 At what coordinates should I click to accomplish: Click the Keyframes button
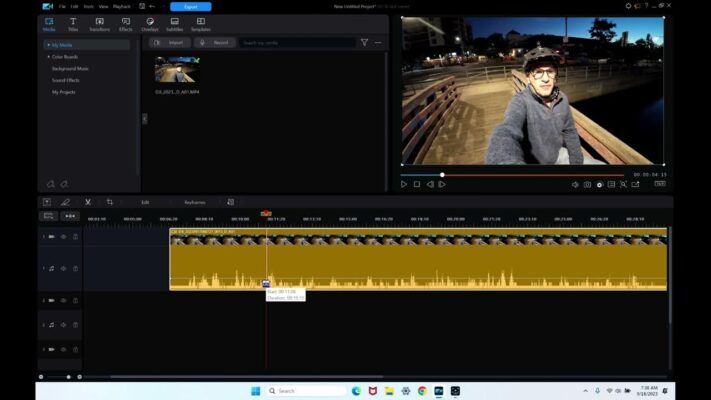click(195, 202)
